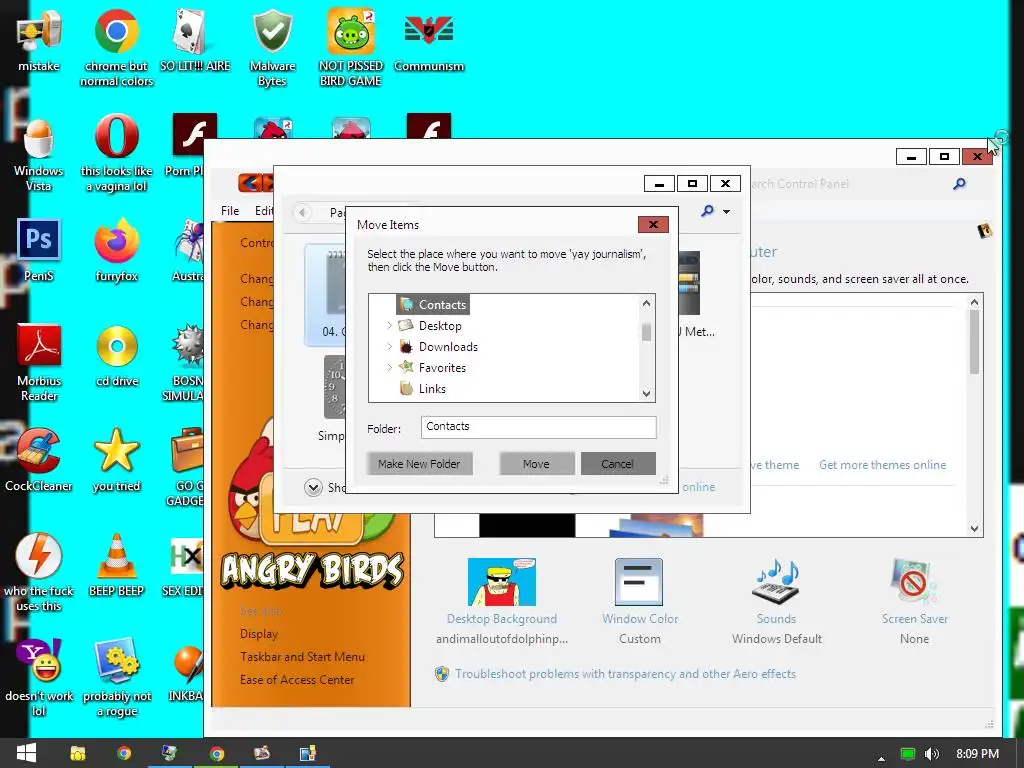Click the 8:09 PM taskbar clock
This screenshot has height=768, width=1024.
coord(977,754)
